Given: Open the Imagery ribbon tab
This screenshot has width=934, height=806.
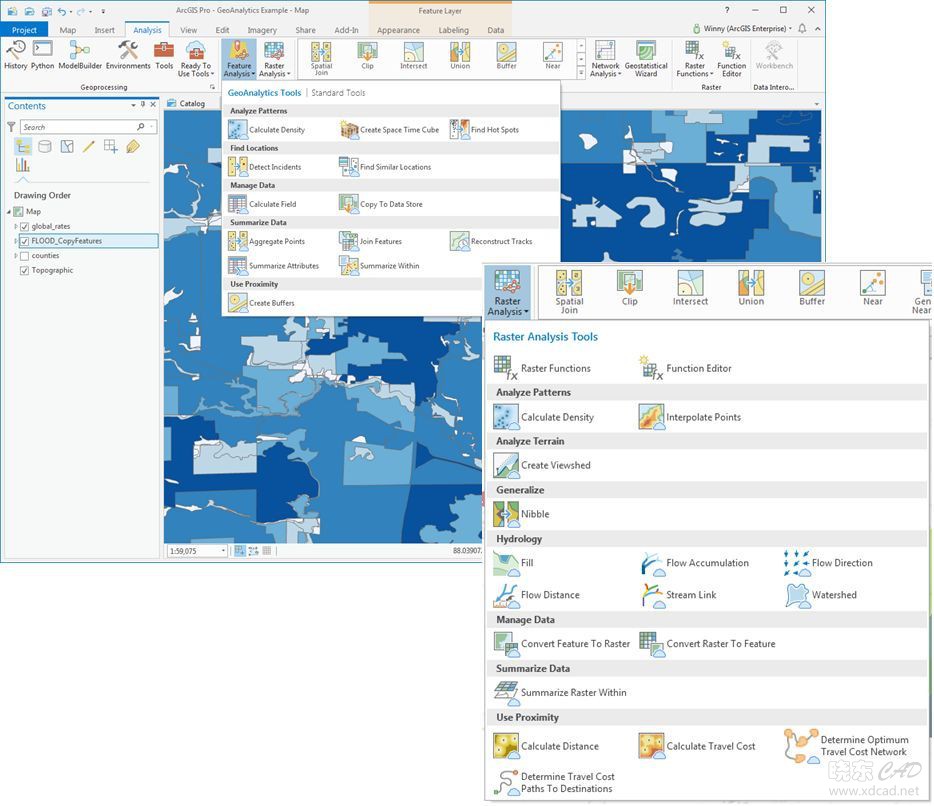Looking at the screenshot, I should point(262,30).
